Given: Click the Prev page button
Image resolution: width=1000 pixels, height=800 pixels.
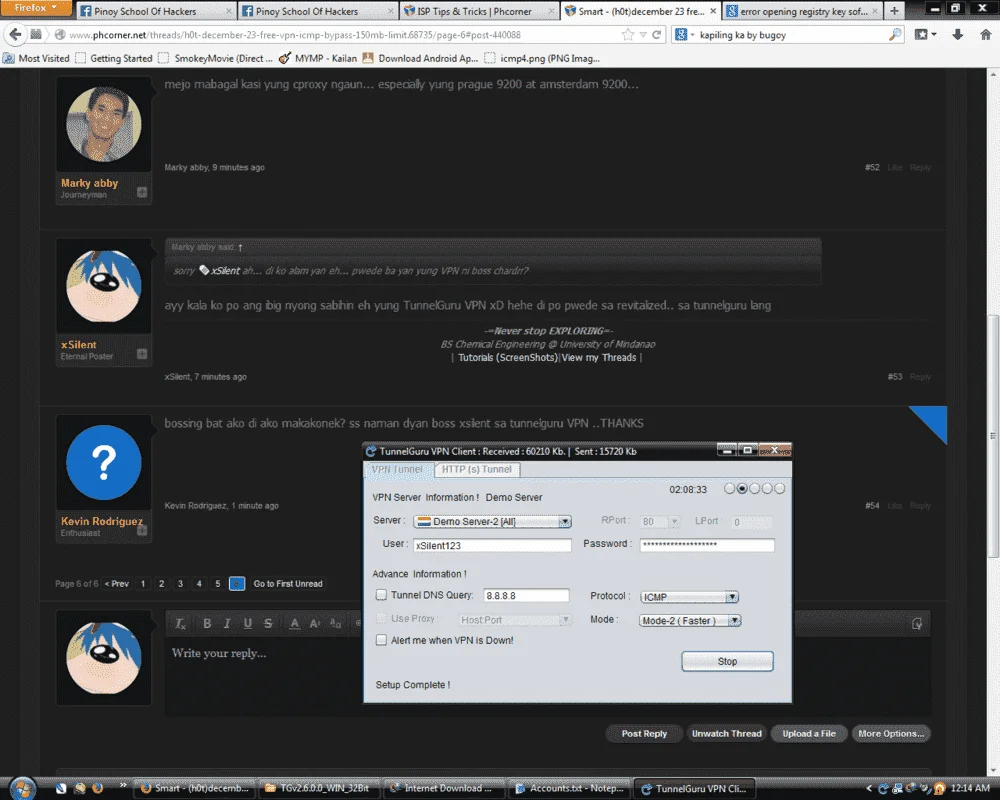Looking at the screenshot, I should [x=117, y=584].
